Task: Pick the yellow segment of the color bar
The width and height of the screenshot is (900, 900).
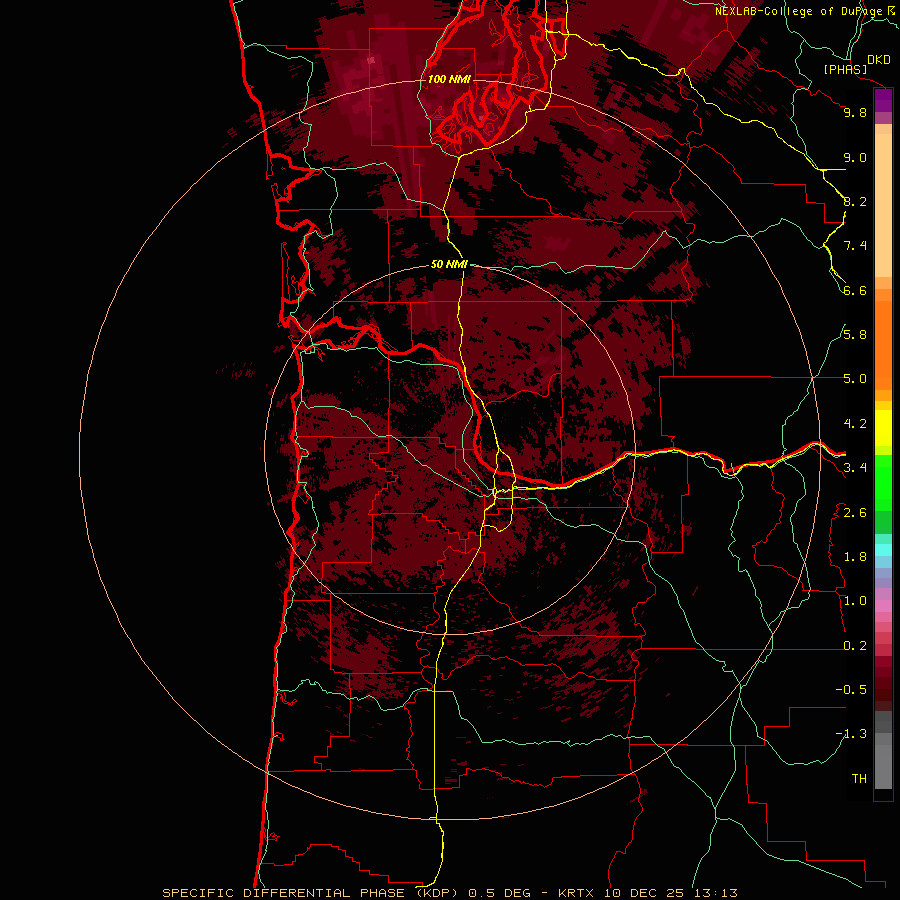Action: click(883, 428)
